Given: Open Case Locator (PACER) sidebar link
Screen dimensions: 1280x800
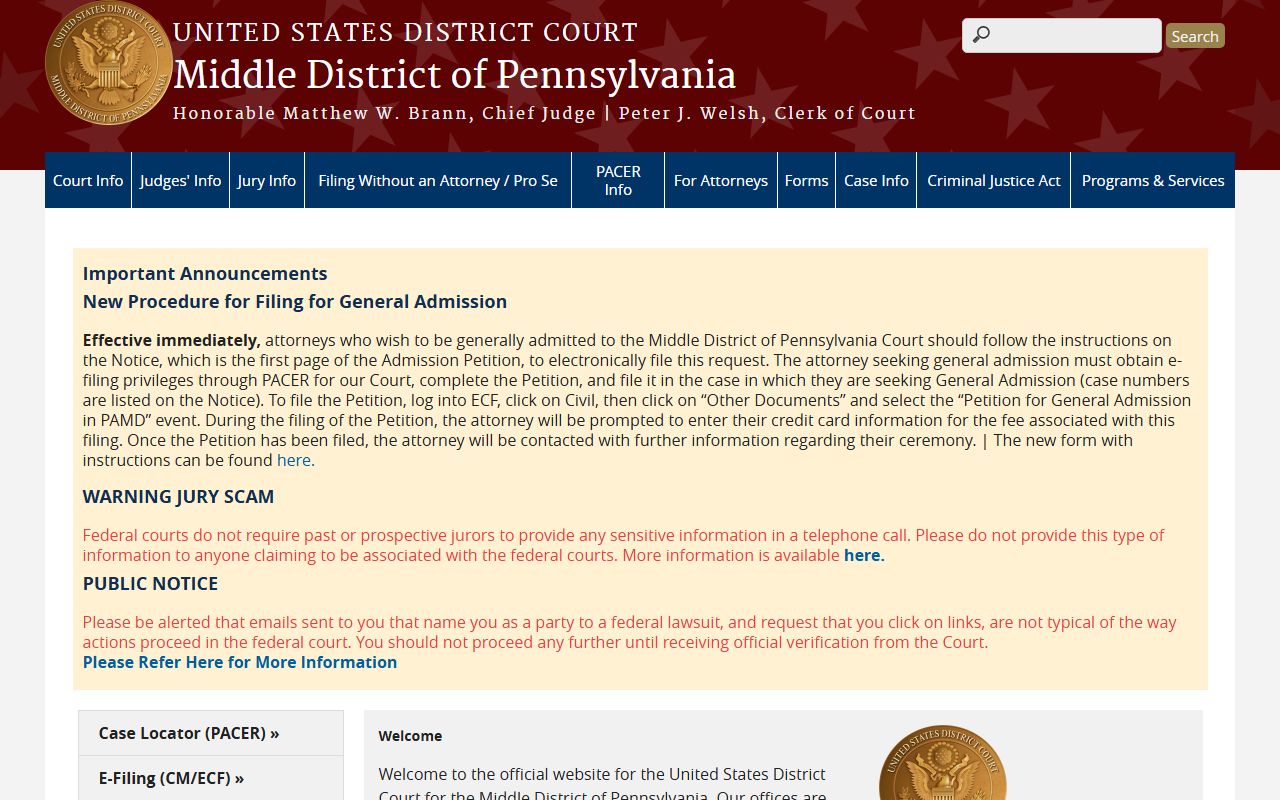Looking at the screenshot, I should pos(211,733).
